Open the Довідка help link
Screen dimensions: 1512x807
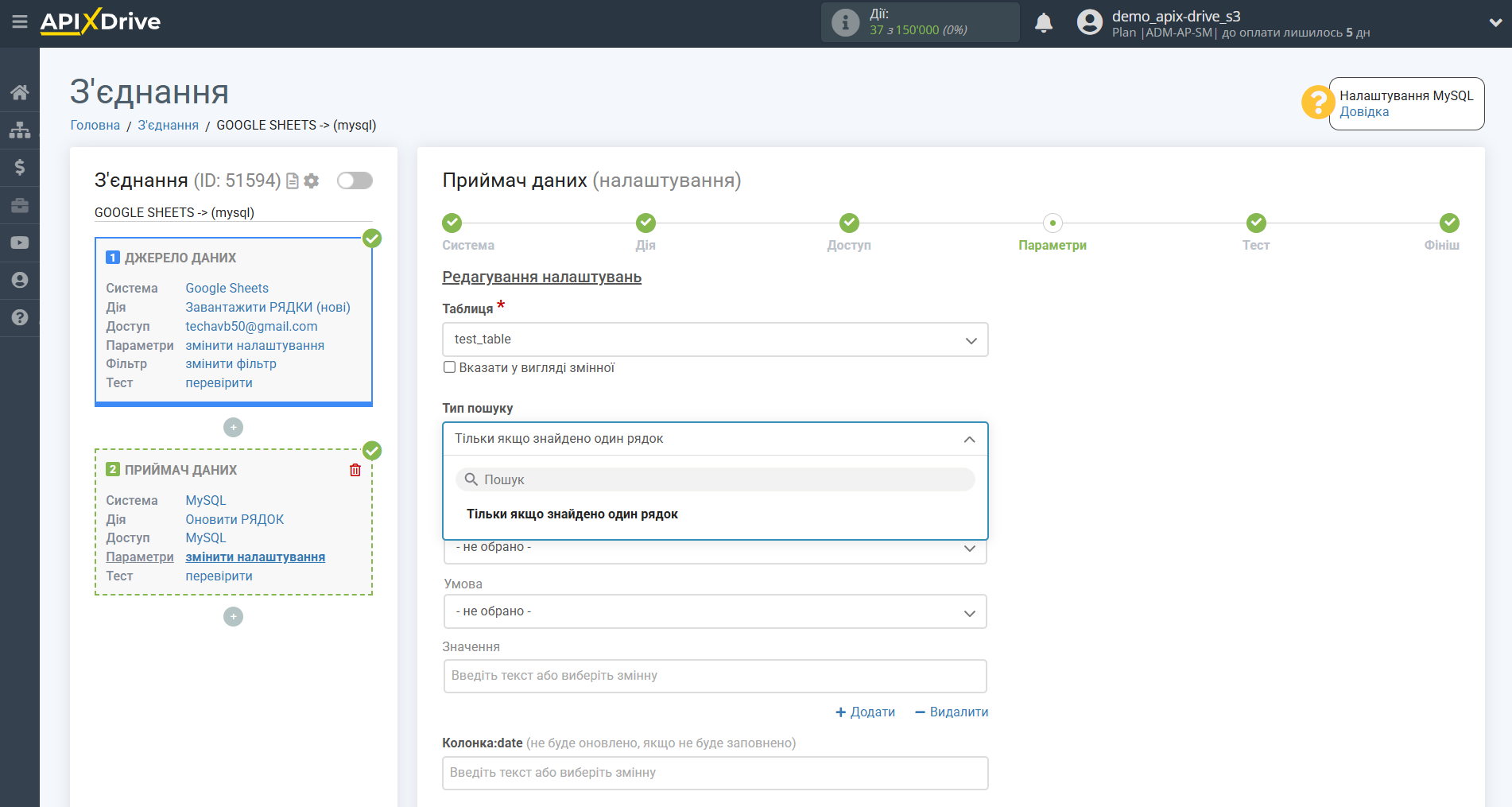[x=1364, y=112]
